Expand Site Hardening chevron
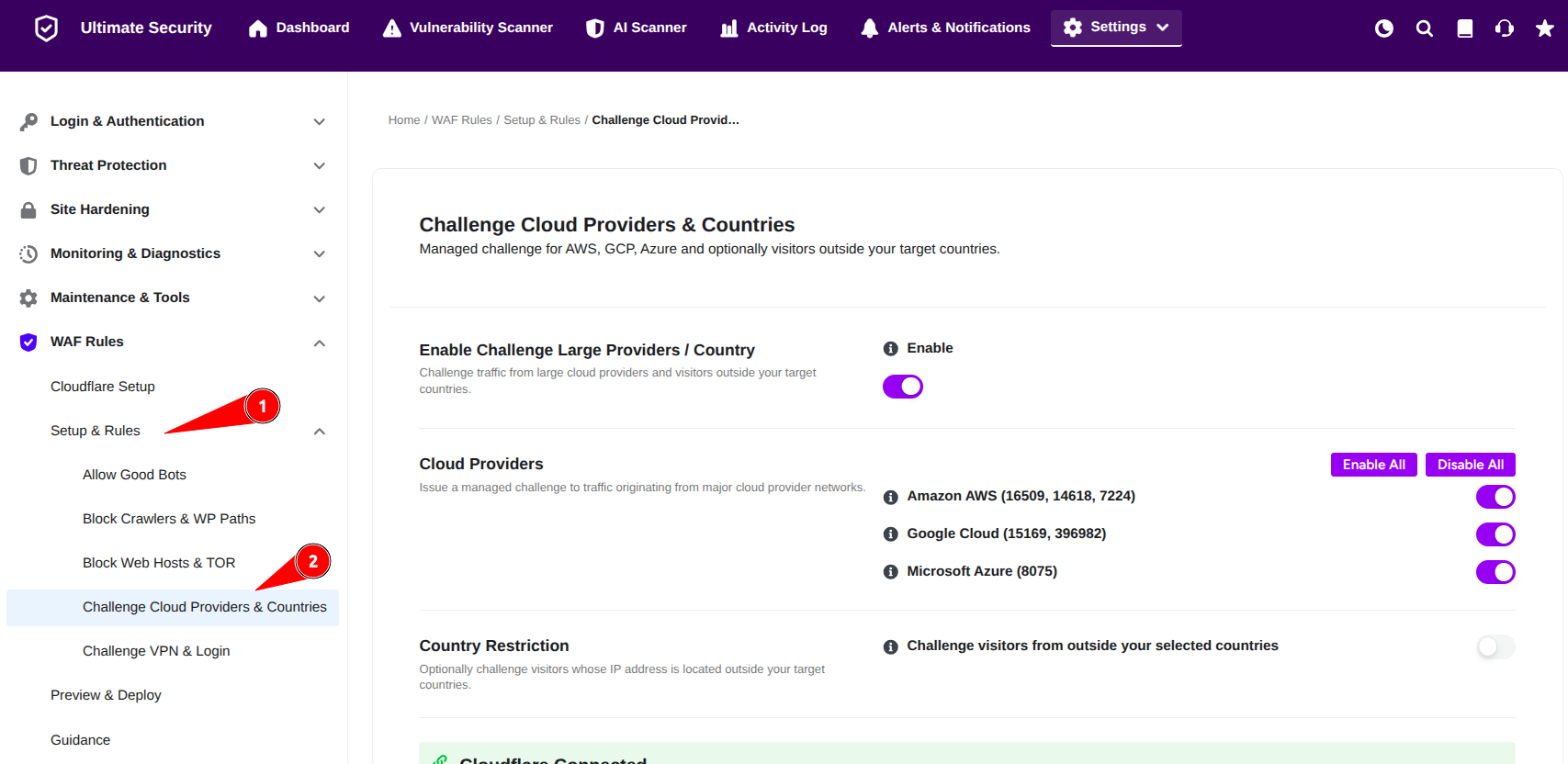This screenshot has height=764, width=1568. point(320,209)
